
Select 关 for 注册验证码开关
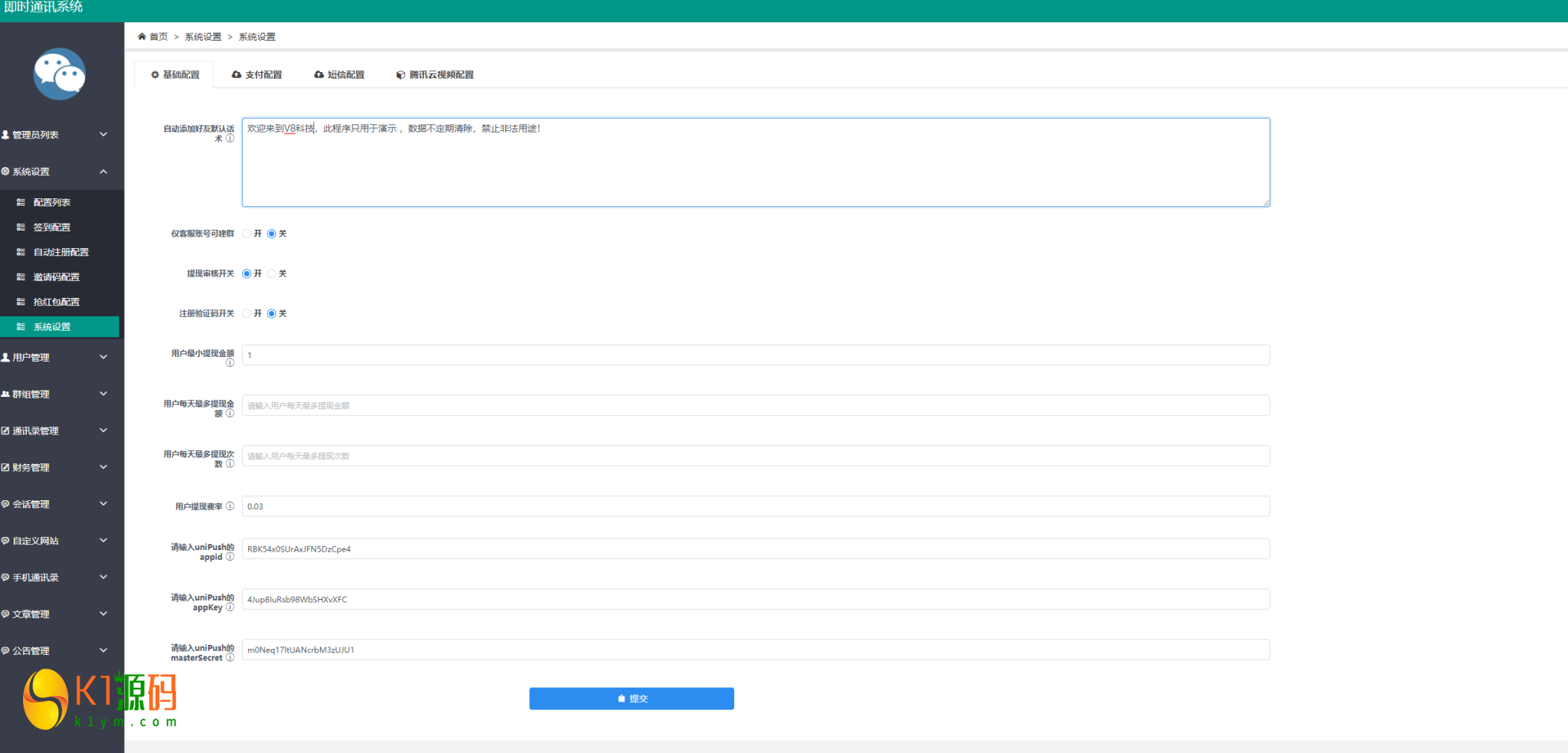[271, 313]
